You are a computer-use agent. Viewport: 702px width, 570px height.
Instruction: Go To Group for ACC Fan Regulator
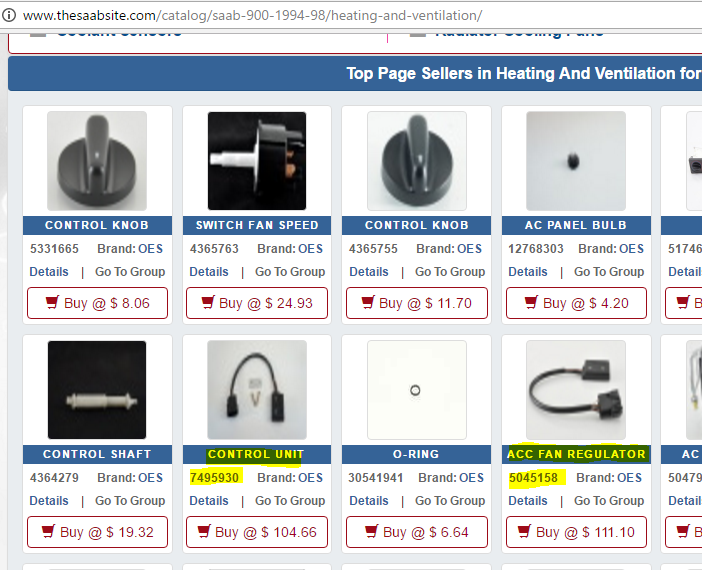click(x=609, y=501)
